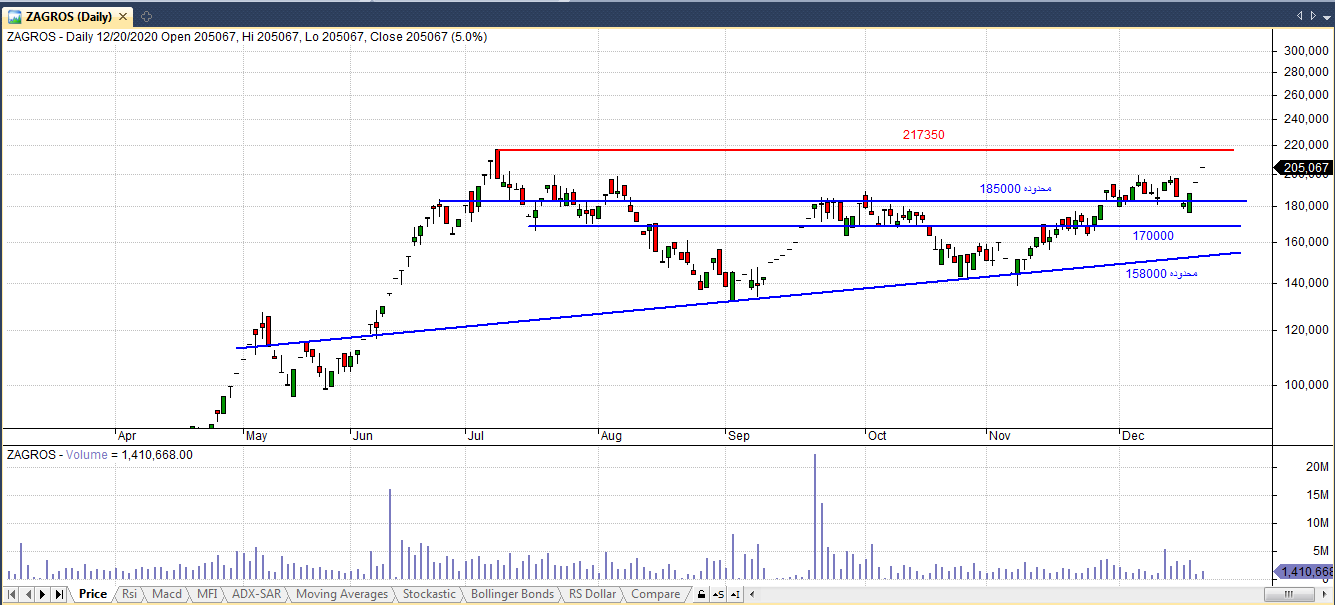The image size is (1335, 605).
Task: Click the next sheet arrow
Action: 43,595
